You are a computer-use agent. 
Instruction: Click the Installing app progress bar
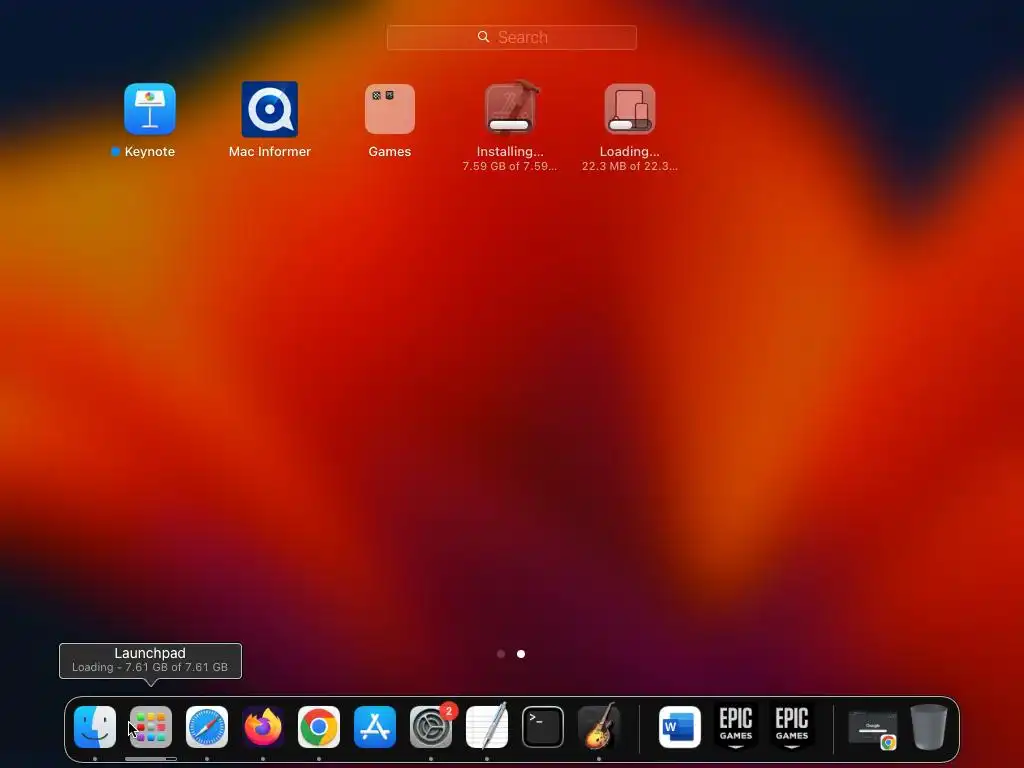click(509, 125)
